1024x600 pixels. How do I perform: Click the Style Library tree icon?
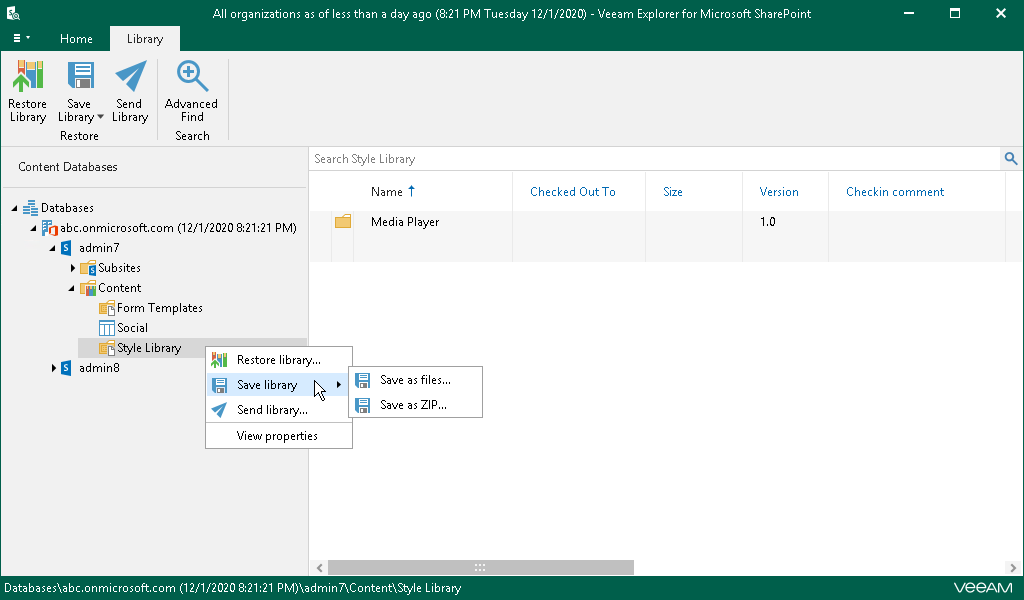point(106,348)
